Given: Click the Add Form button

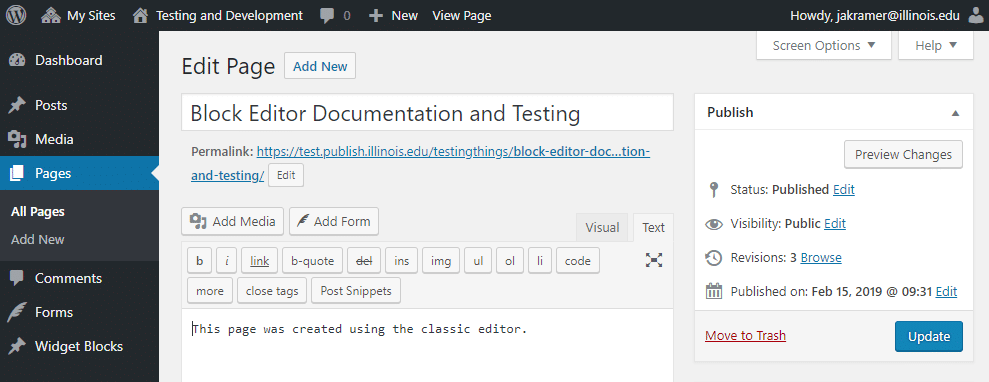Looking at the screenshot, I should coord(334,221).
